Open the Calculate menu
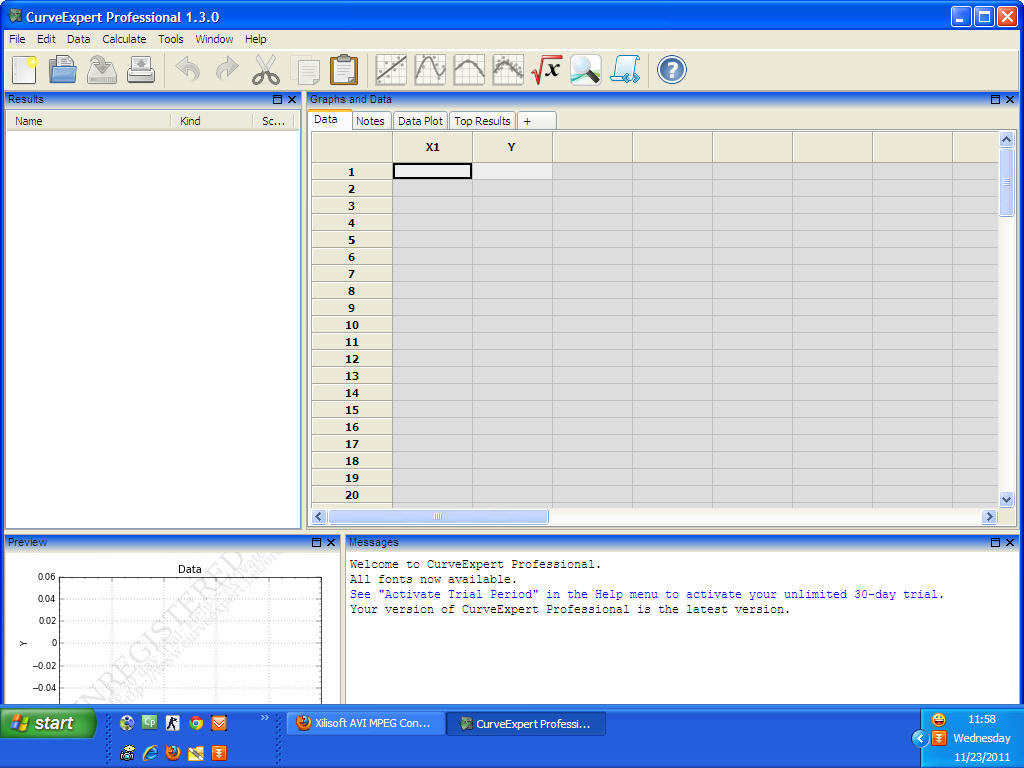The width and height of the screenshot is (1024, 768). 124,39
